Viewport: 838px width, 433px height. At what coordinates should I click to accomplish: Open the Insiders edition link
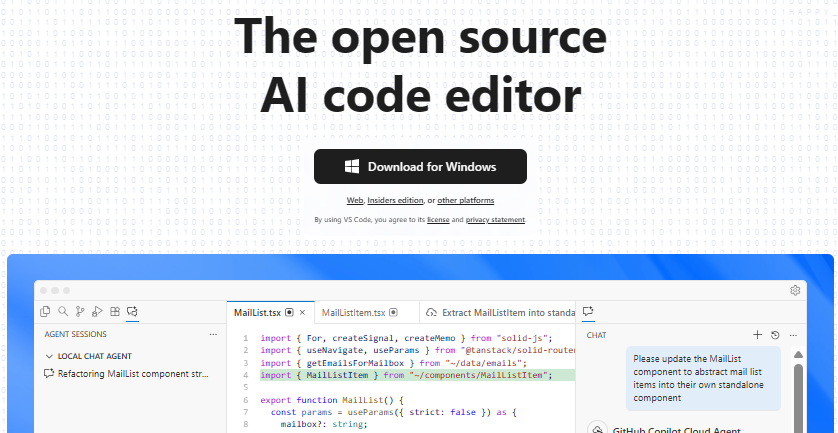pyautogui.click(x=395, y=200)
